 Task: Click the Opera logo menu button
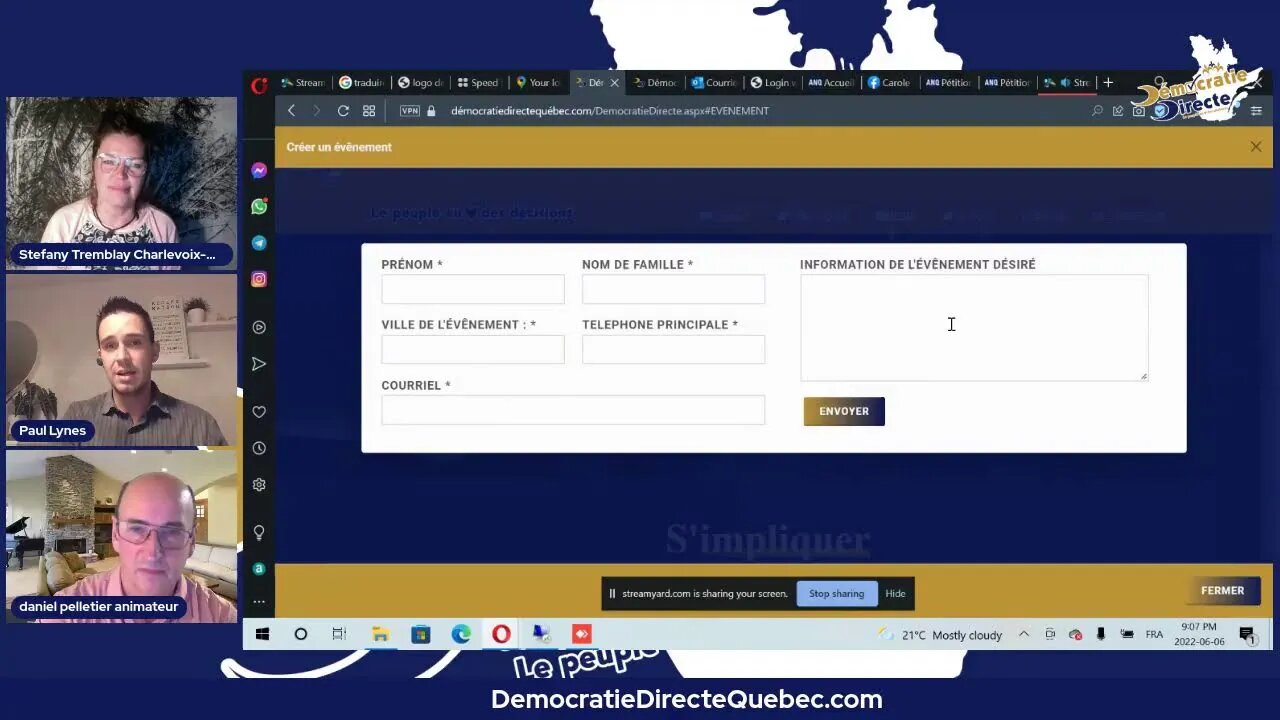coord(259,85)
